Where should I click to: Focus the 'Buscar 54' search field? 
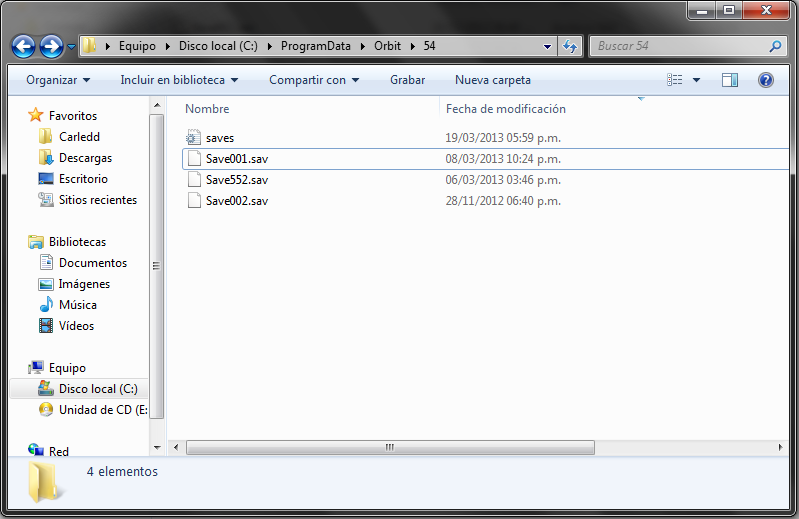tap(687, 46)
